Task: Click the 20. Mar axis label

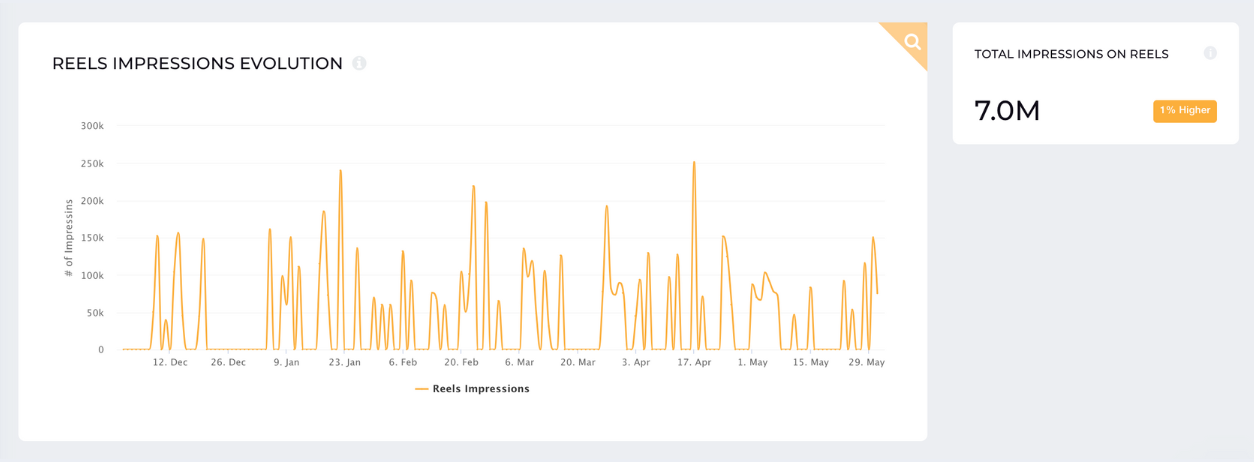Action: [x=578, y=362]
